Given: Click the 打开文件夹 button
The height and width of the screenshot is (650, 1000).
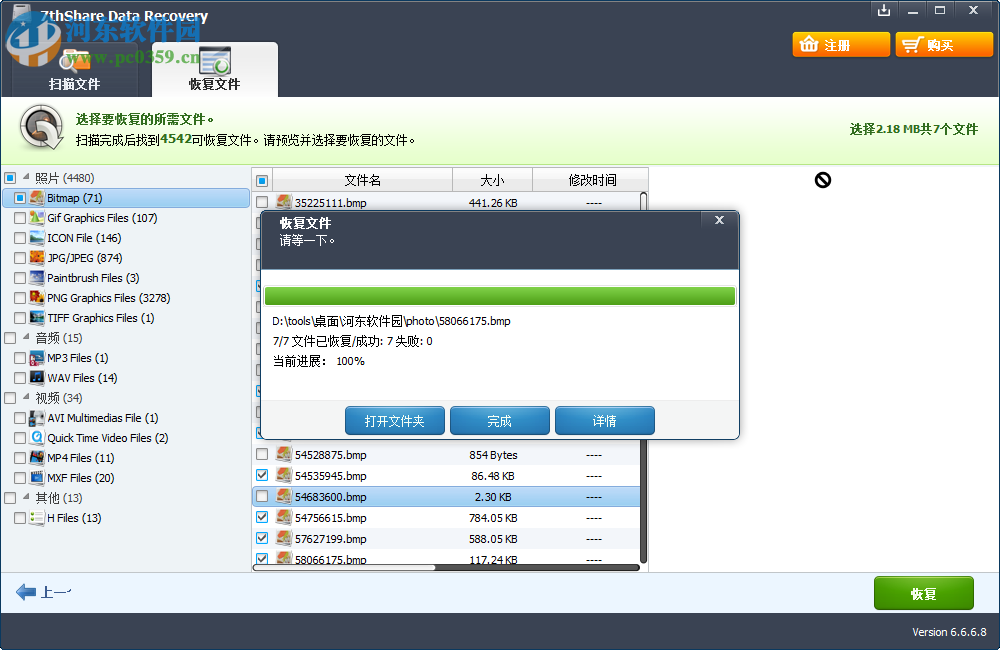Looking at the screenshot, I should coord(395,420).
